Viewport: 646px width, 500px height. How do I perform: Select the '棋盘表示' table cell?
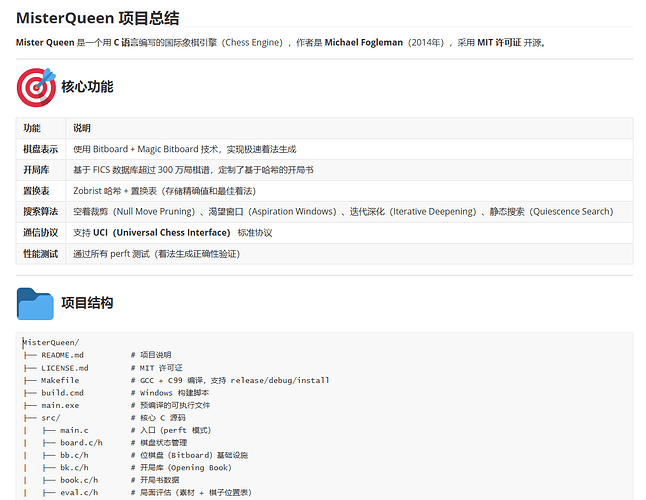pos(41,149)
